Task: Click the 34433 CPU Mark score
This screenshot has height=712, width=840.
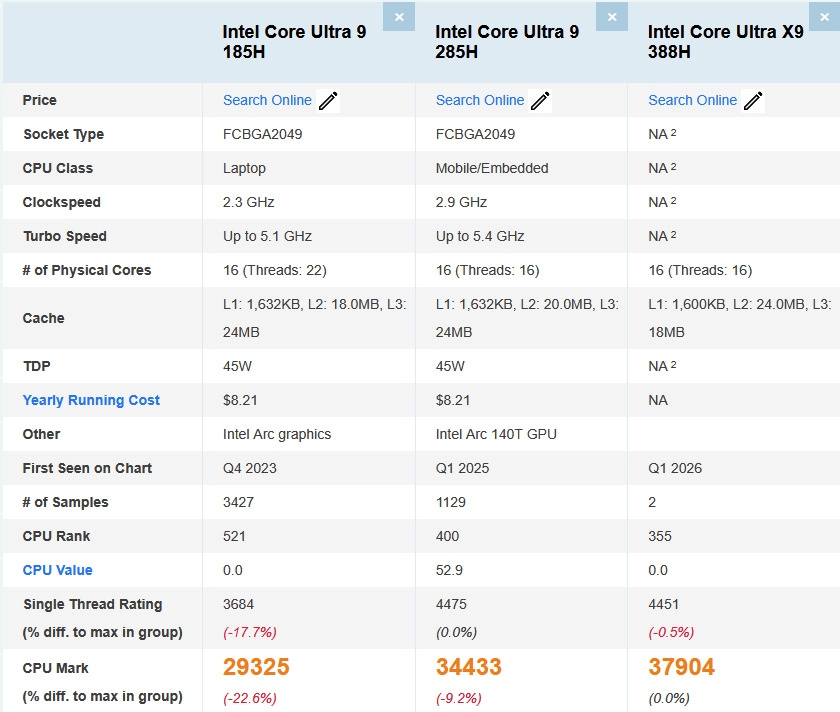Action: click(x=478, y=667)
